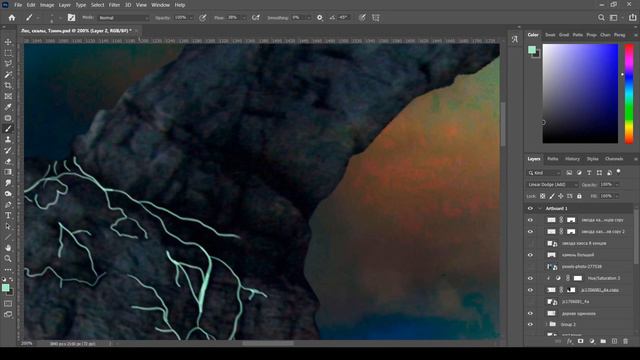The width and height of the screenshot is (640, 360).
Task: Open the brush settings gear options
Action: pos(320,18)
